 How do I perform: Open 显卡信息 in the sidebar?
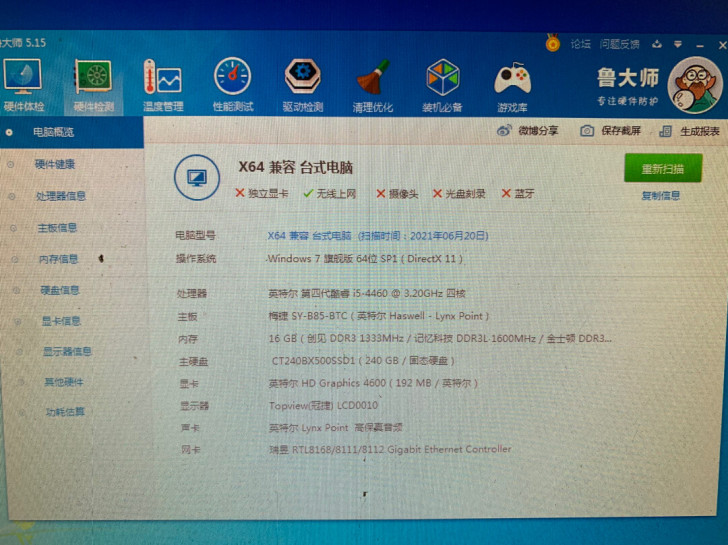tap(61, 321)
